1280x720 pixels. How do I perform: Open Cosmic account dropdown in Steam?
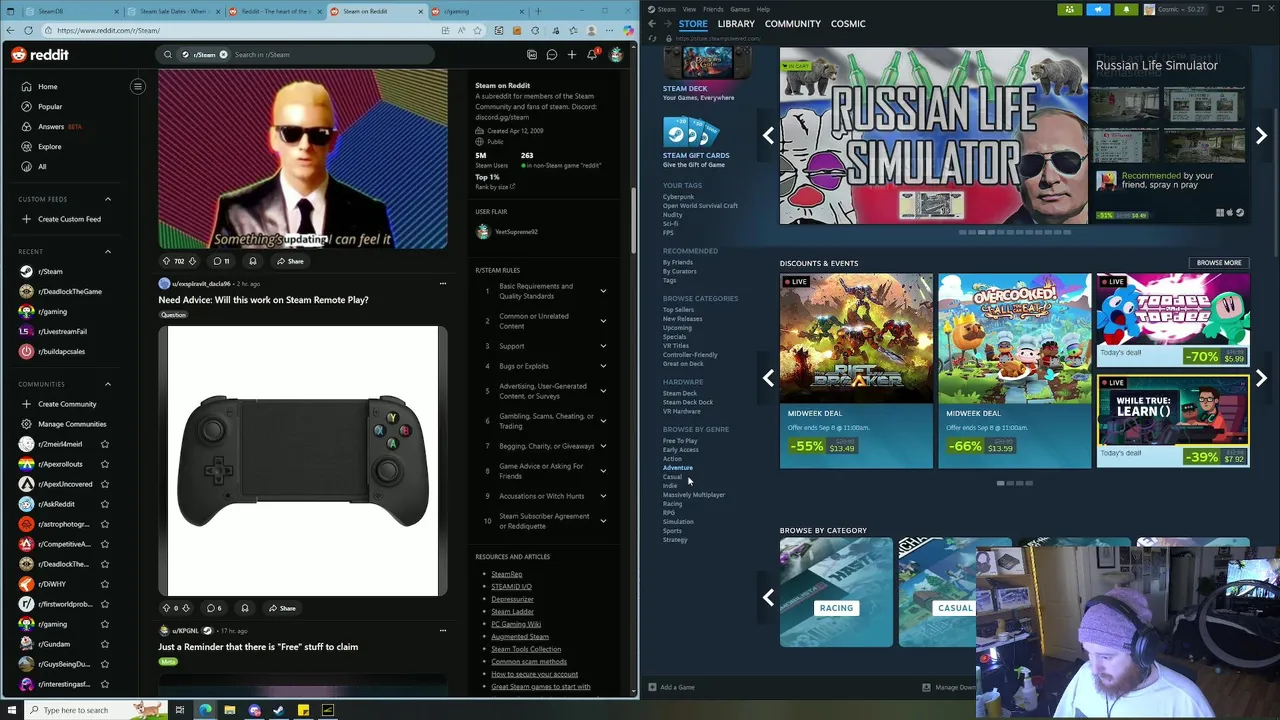pos(1175,9)
